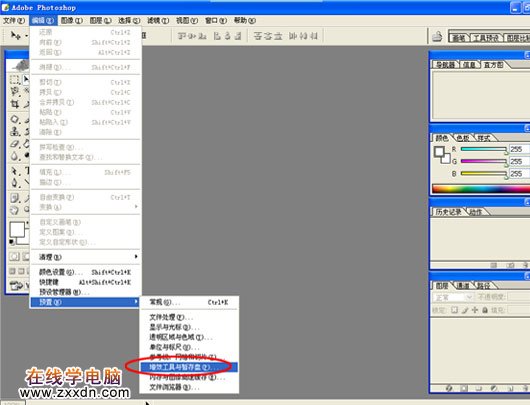
Task: Switch to the 色板 tab
Action: 463,138
